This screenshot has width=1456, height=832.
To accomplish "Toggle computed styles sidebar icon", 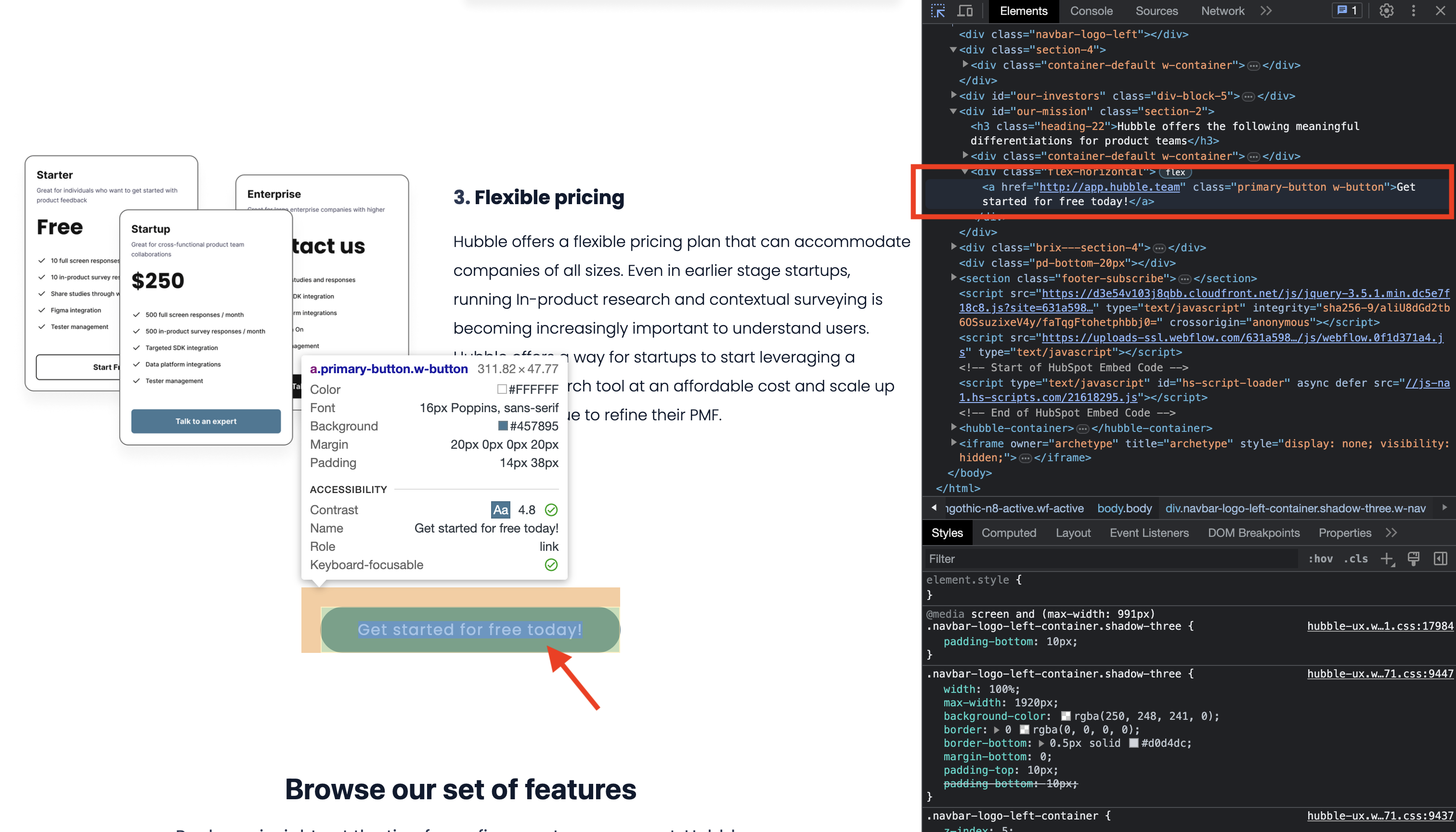I will pos(1441,559).
